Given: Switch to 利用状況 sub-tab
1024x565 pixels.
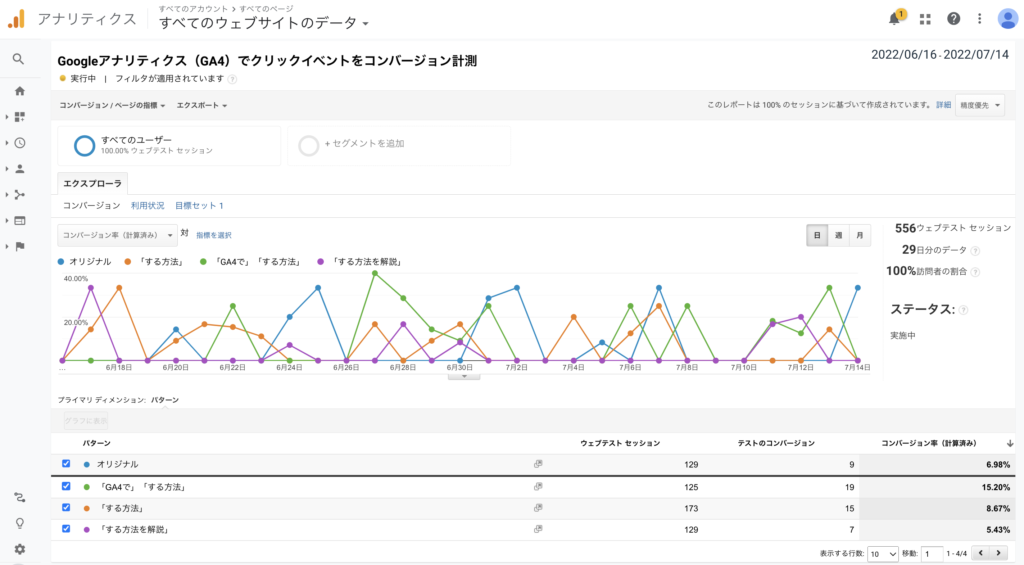Looking at the screenshot, I should click(148, 206).
